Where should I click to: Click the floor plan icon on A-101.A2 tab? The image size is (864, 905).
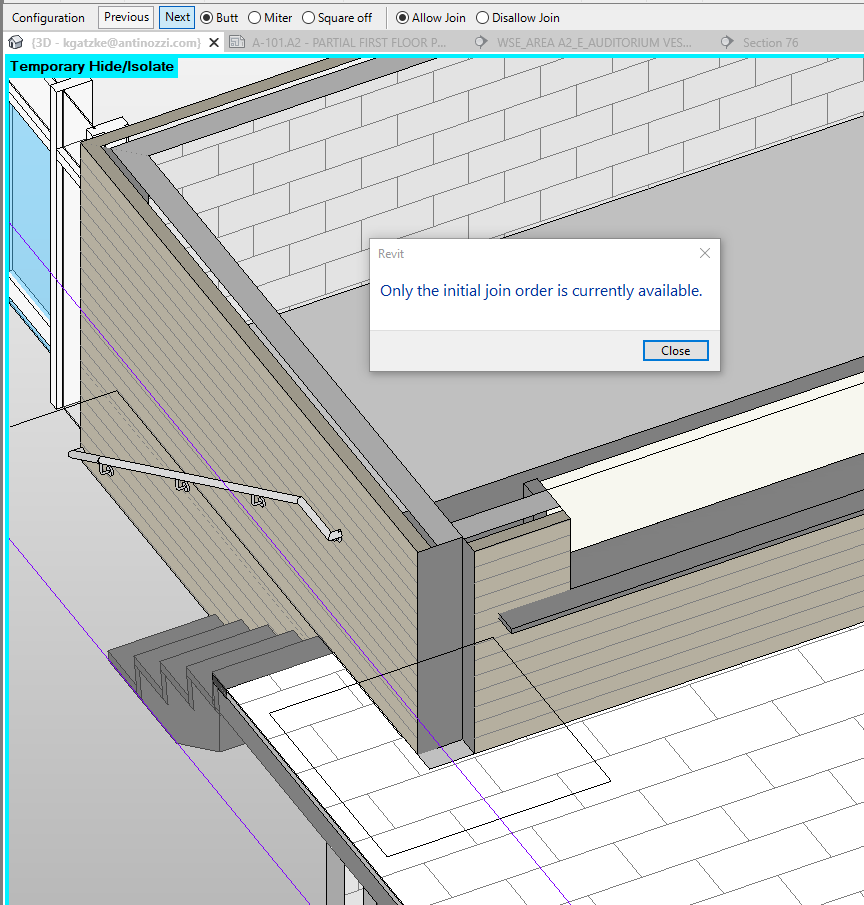(x=237, y=42)
